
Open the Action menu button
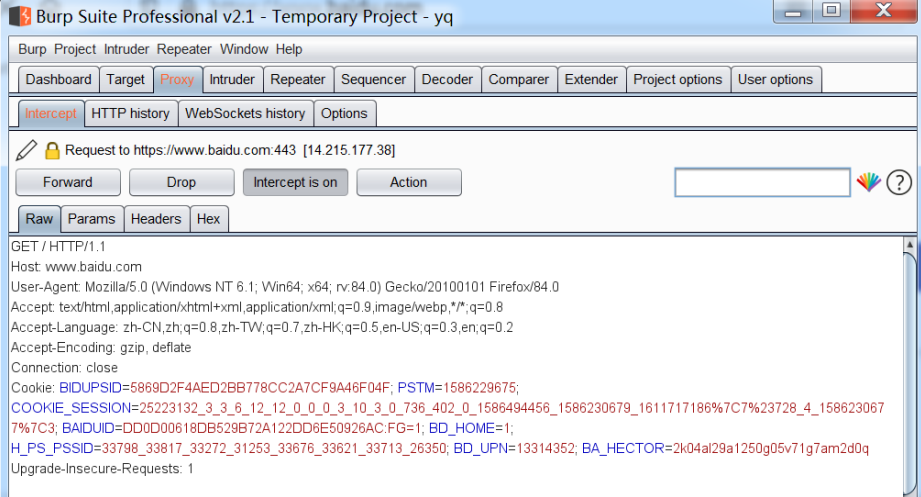point(409,182)
